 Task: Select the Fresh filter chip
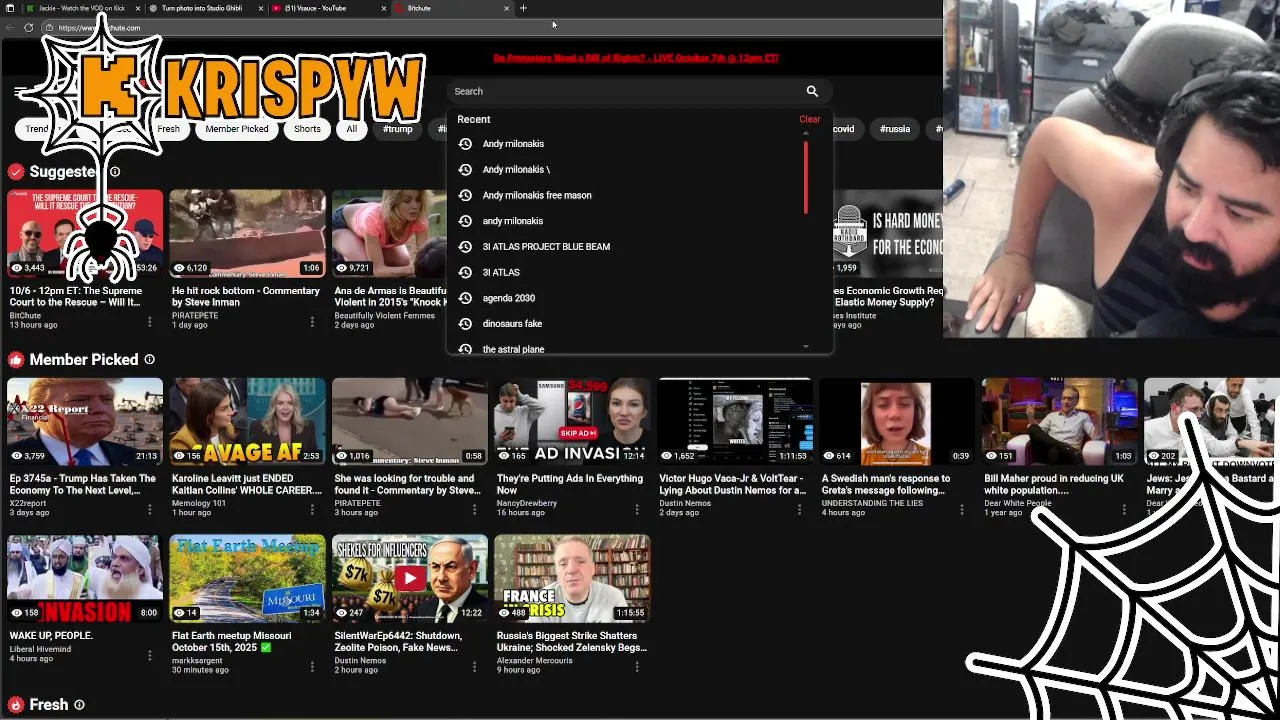coord(168,129)
